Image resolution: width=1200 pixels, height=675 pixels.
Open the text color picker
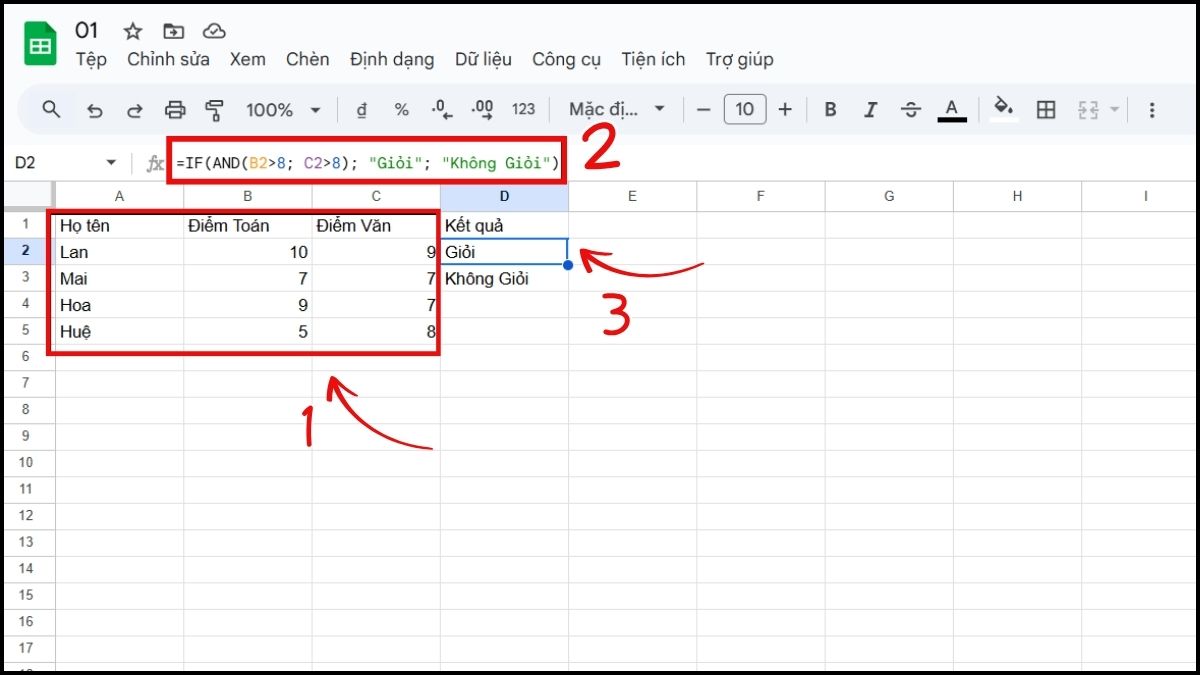(x=952, y=110)
